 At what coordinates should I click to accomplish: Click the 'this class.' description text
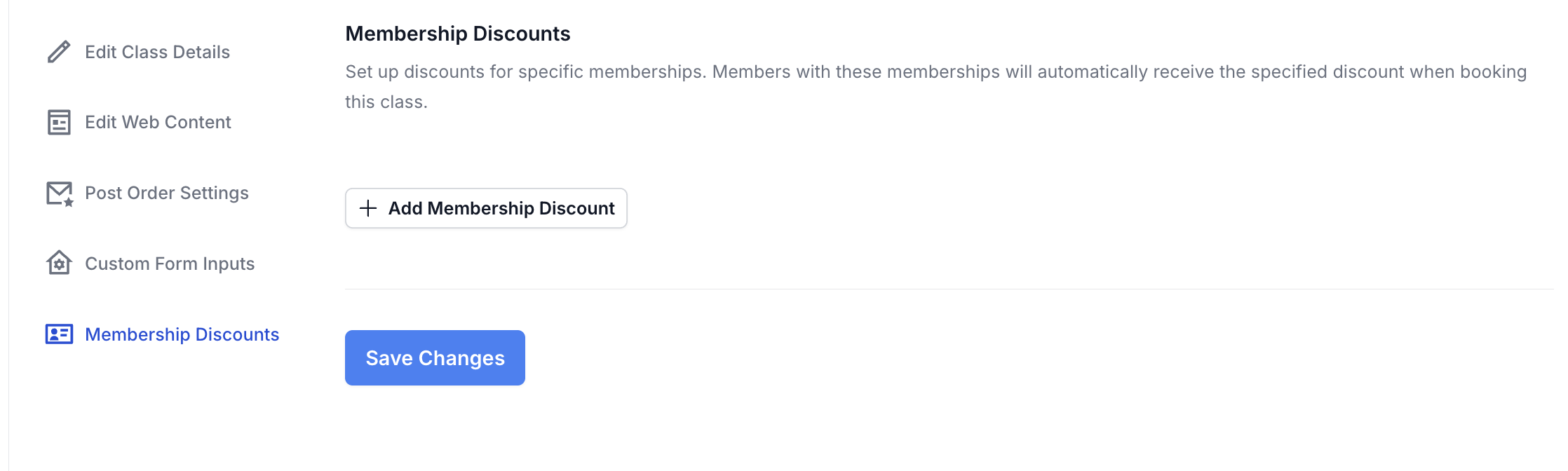[386, 102]
